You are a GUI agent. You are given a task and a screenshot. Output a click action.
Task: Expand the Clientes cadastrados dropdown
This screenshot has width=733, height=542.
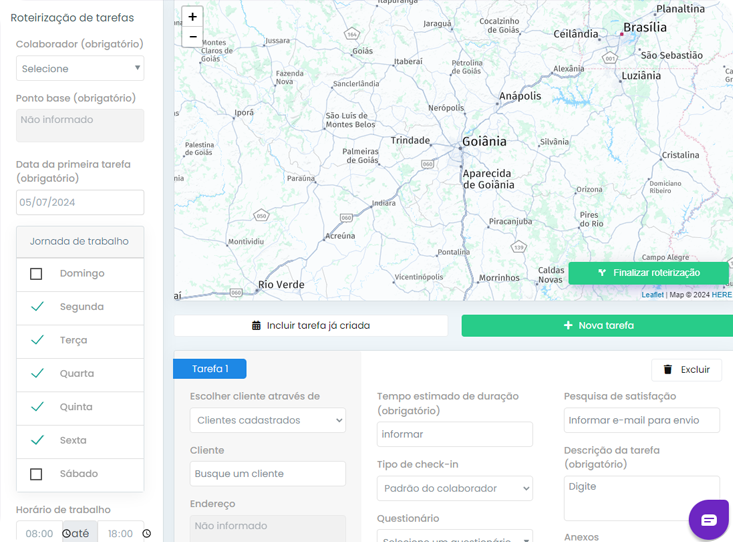268,421
